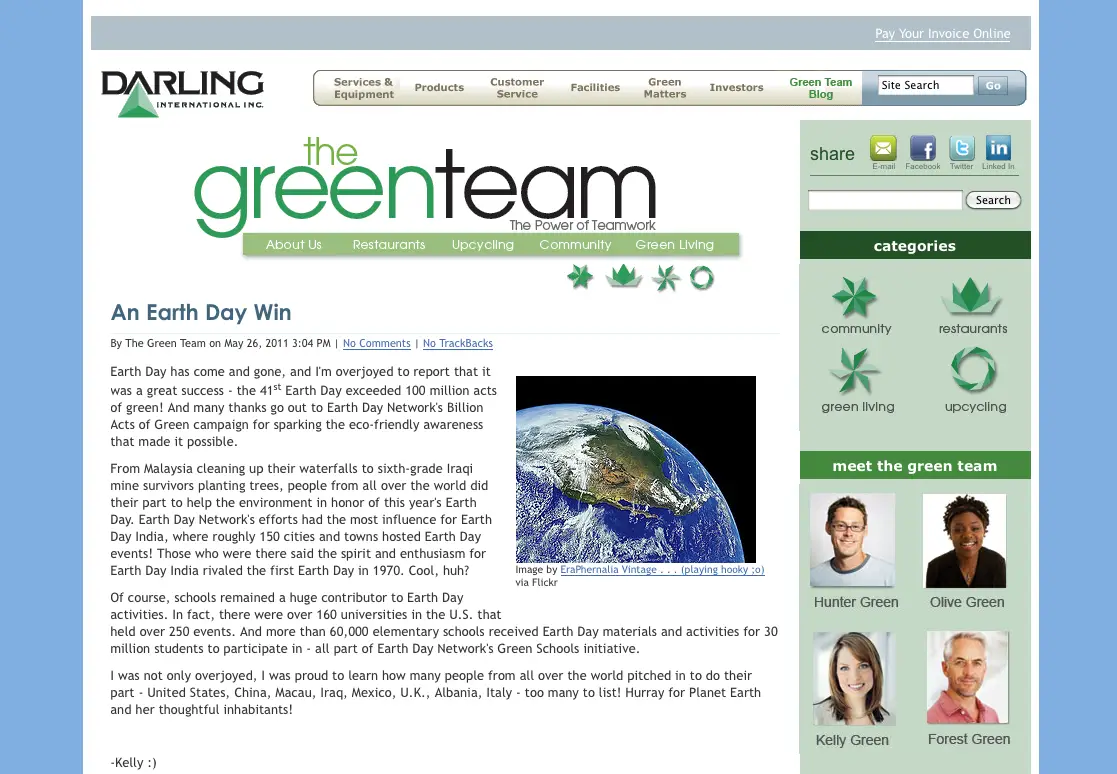Open About Us in the green navigation bar

point(294,245)
